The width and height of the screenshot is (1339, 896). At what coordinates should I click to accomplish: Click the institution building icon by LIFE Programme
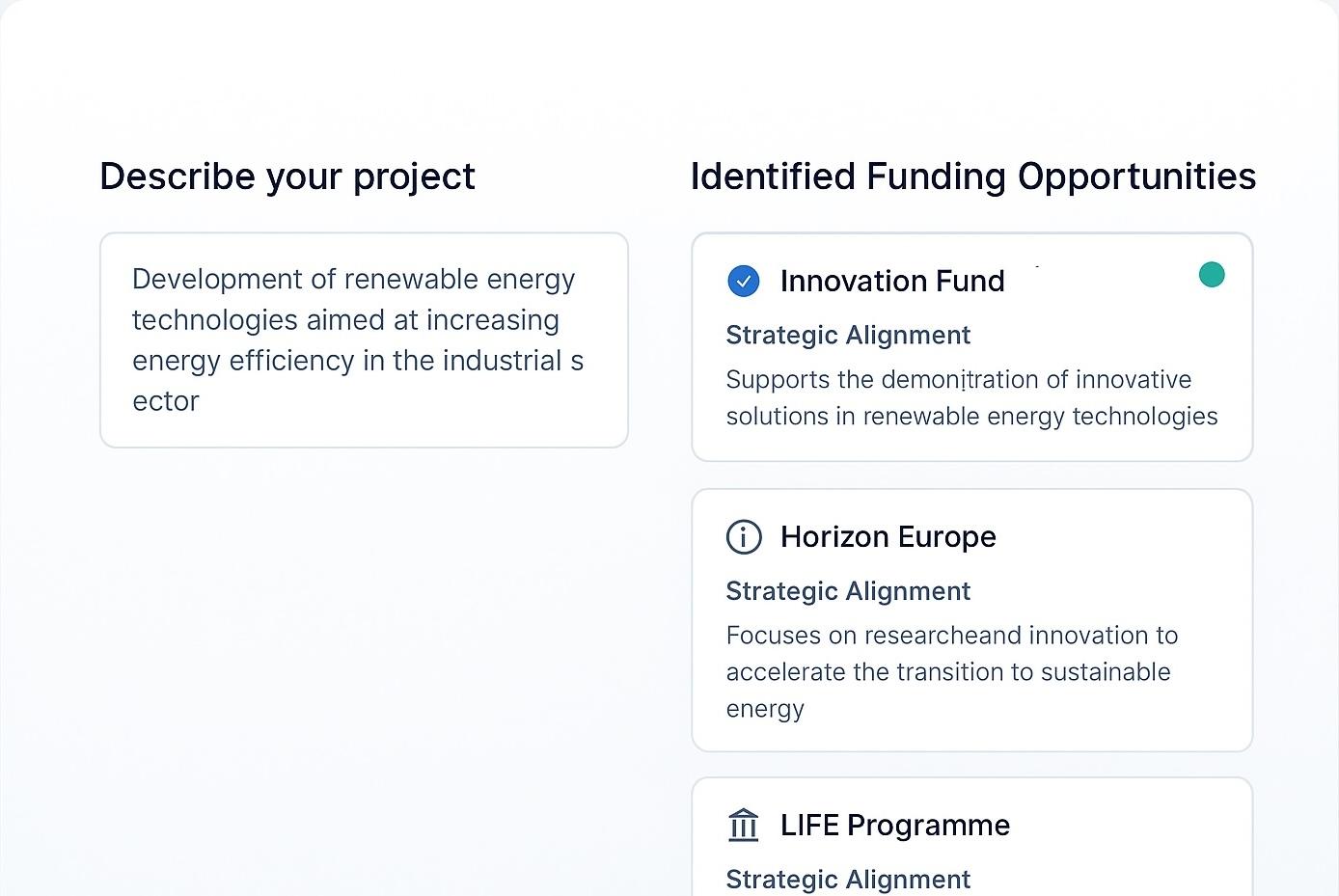743,826
